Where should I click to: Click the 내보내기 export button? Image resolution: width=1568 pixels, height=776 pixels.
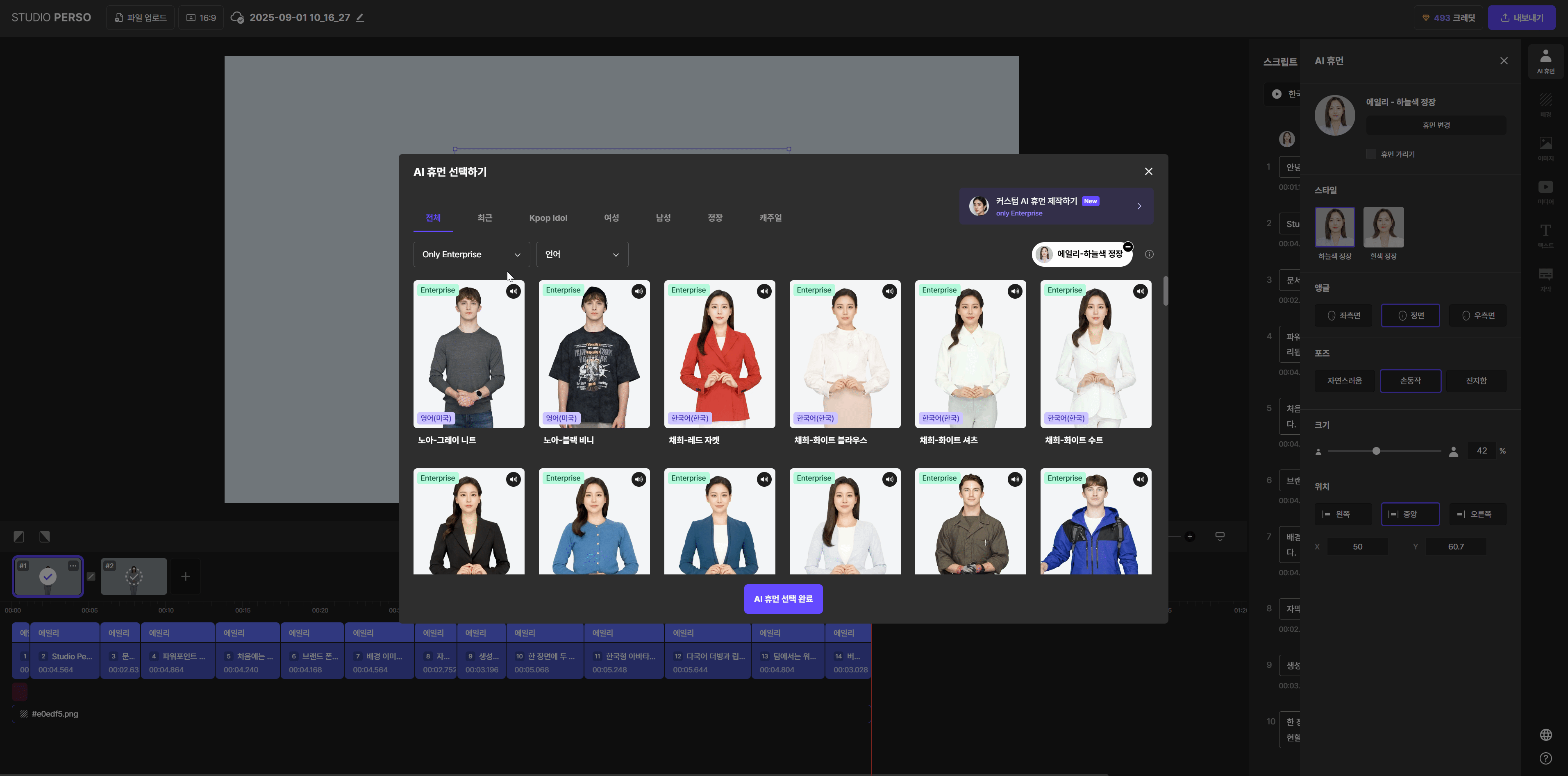click(1521, 18)
